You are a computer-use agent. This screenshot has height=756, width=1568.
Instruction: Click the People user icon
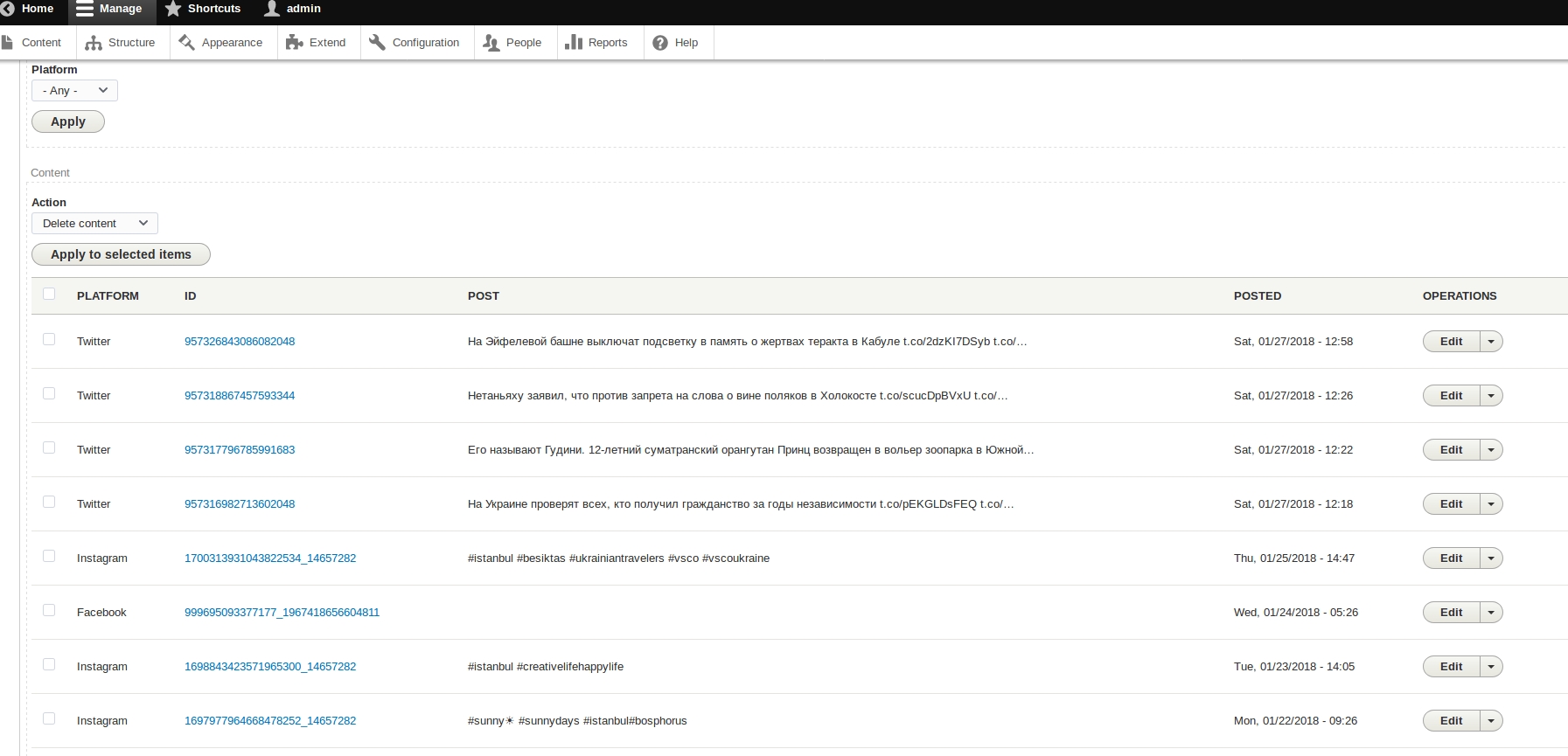pyautogui.click(x=491, y=43)
